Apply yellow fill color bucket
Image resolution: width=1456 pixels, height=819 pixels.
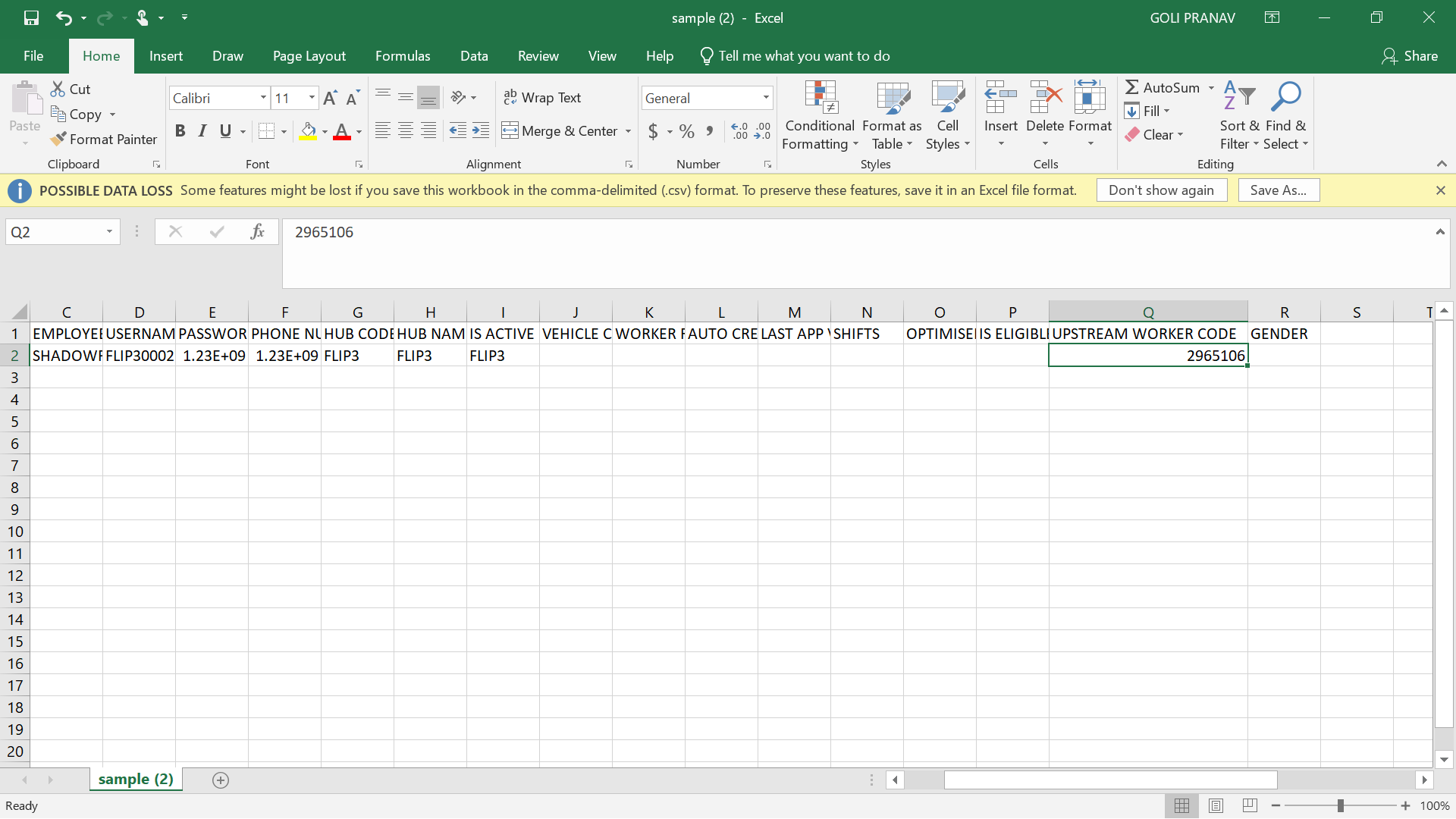tap(308, 131)
